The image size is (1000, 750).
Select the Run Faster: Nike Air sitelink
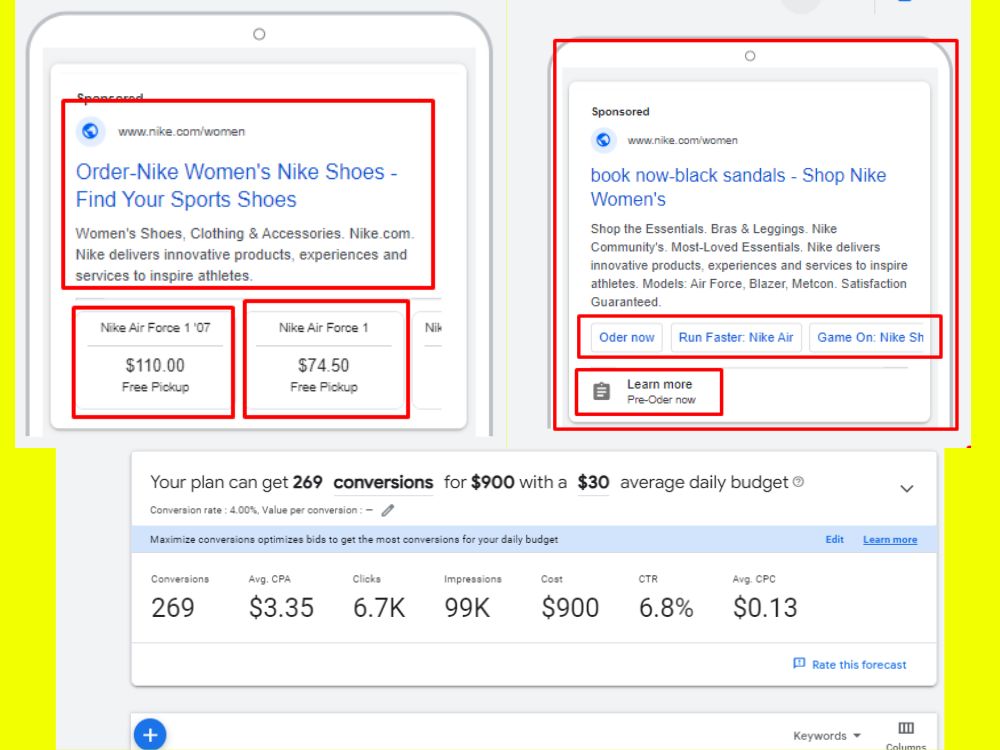click(736, 337)
